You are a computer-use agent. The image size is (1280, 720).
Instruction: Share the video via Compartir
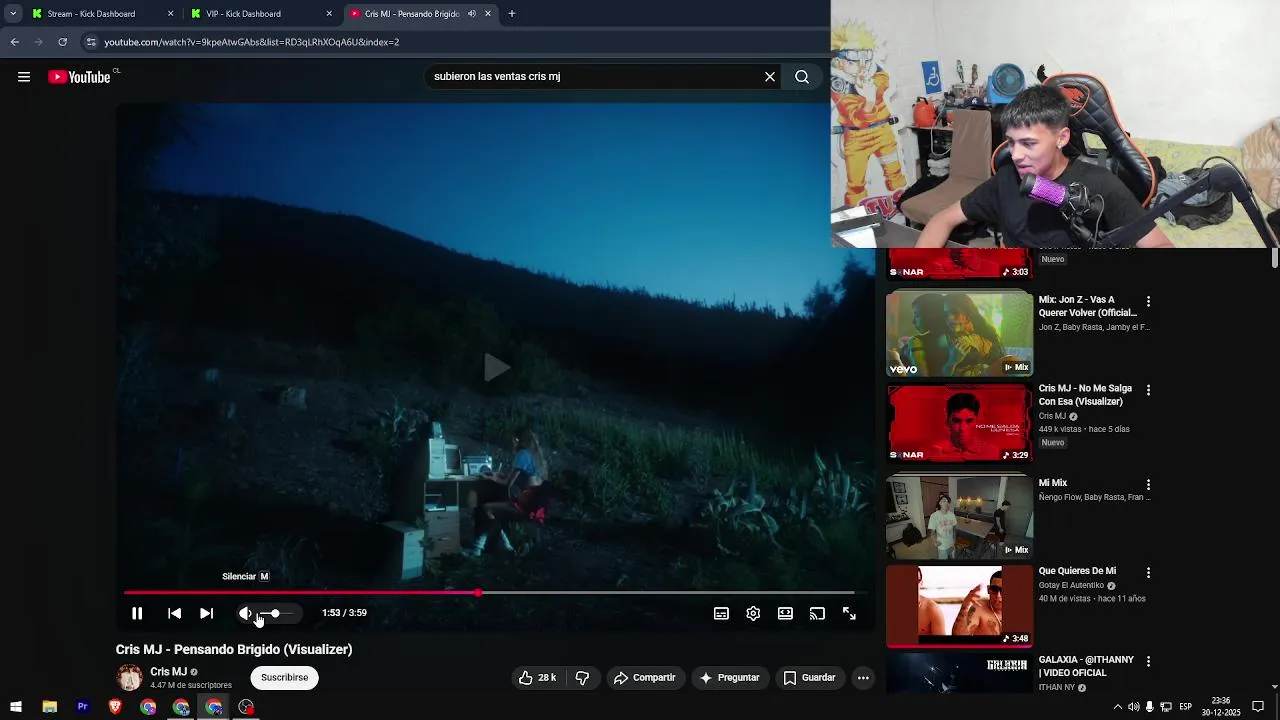click(x=644, y=678)
